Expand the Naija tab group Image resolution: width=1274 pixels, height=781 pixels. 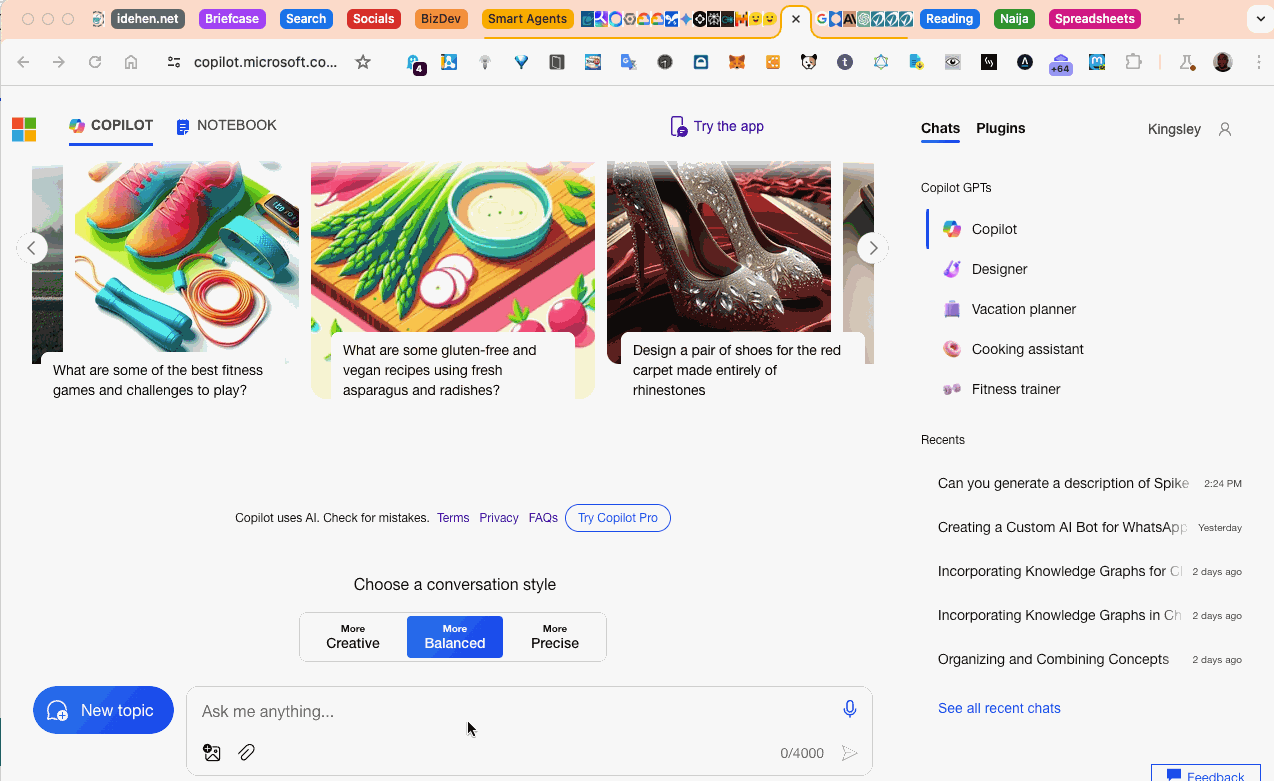[1015, 19]
